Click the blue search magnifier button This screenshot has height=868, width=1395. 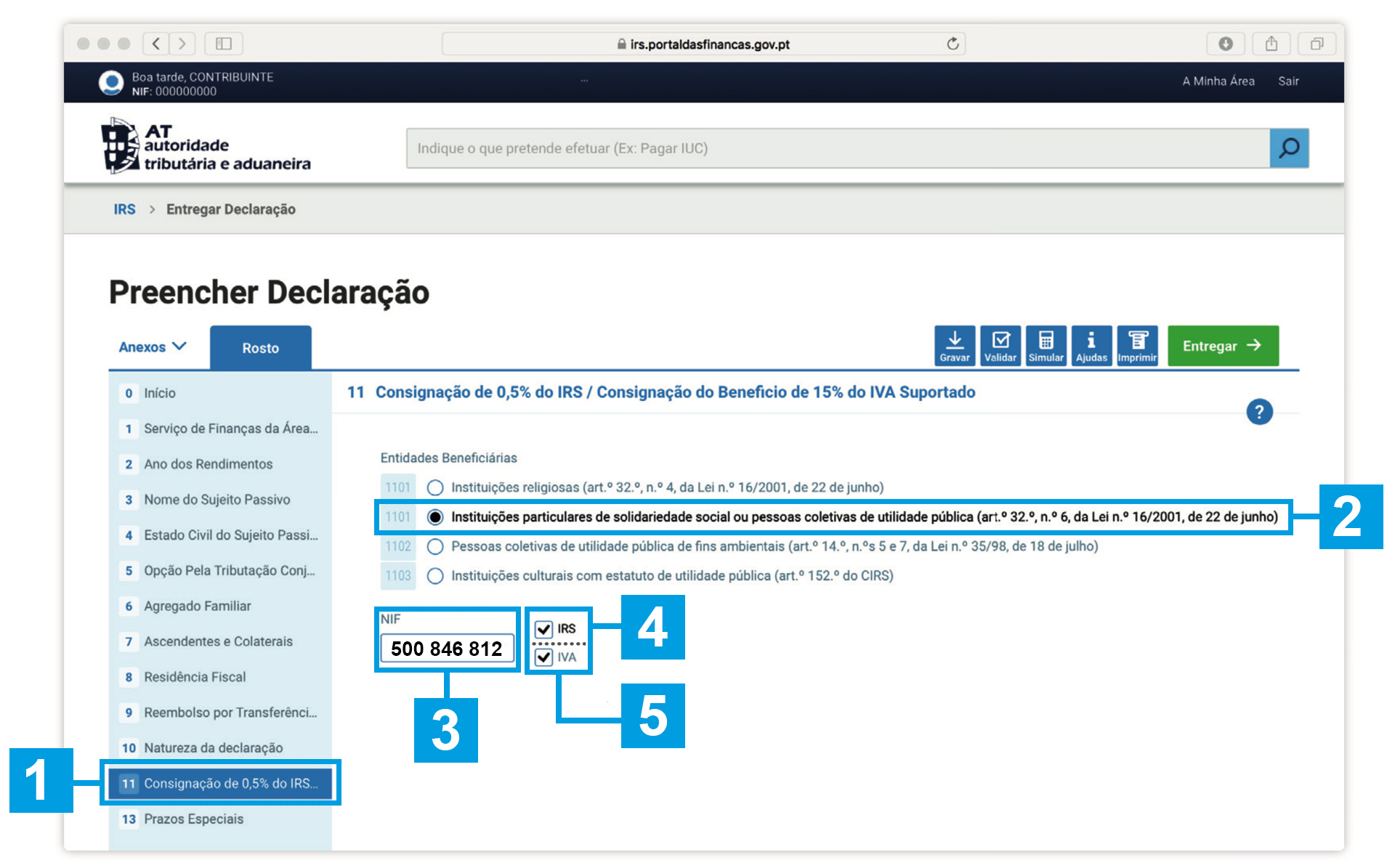(x=1288, y=148)
